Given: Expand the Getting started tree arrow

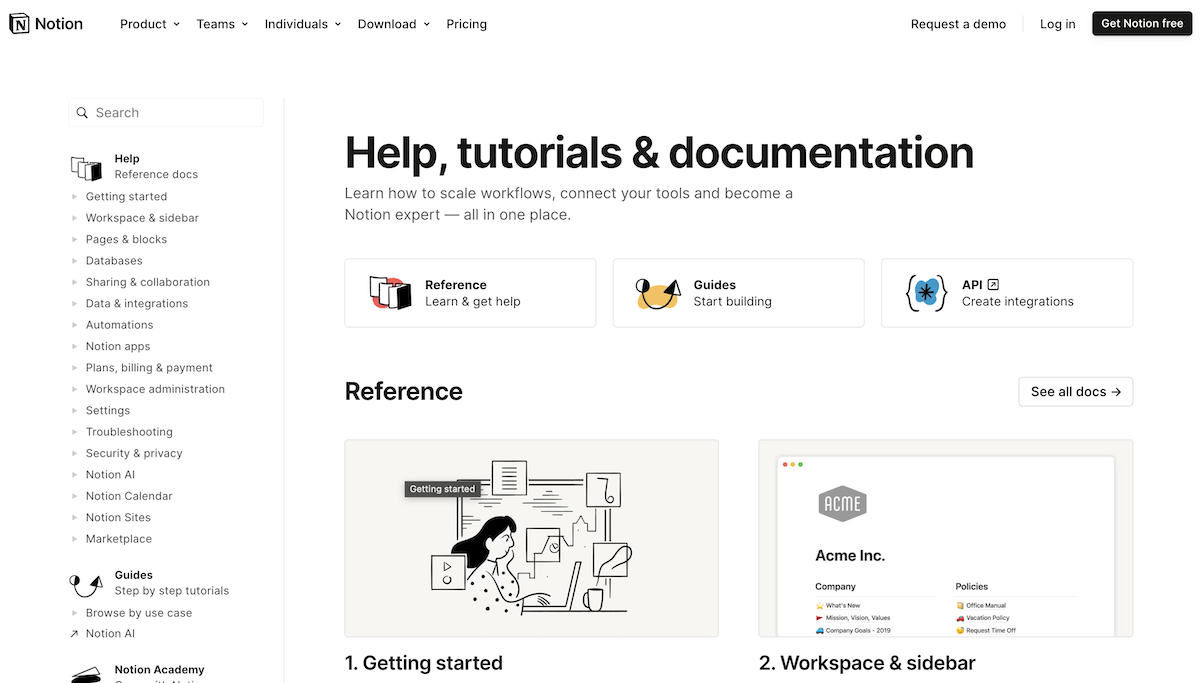Looking at the screenshot, I should [x=75, y=197].
